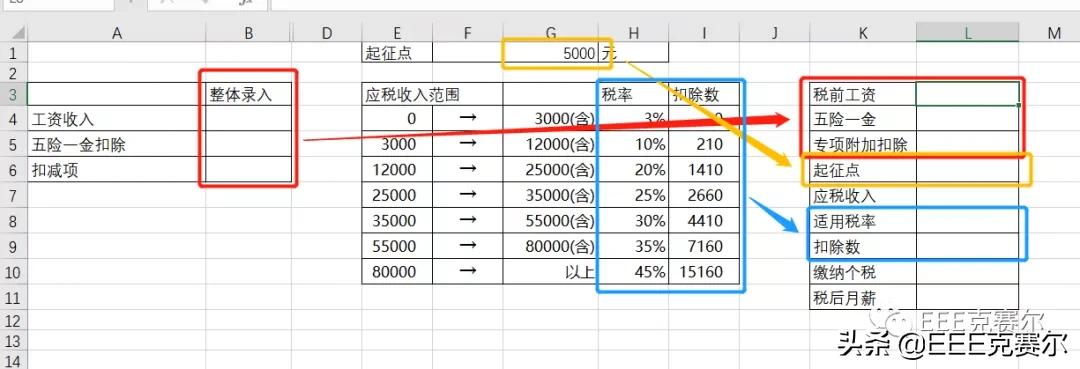Viewport: 1080px width, 369px height.
Task: Click the 4410 deduction cell
Action: click(x=705, y=221)
